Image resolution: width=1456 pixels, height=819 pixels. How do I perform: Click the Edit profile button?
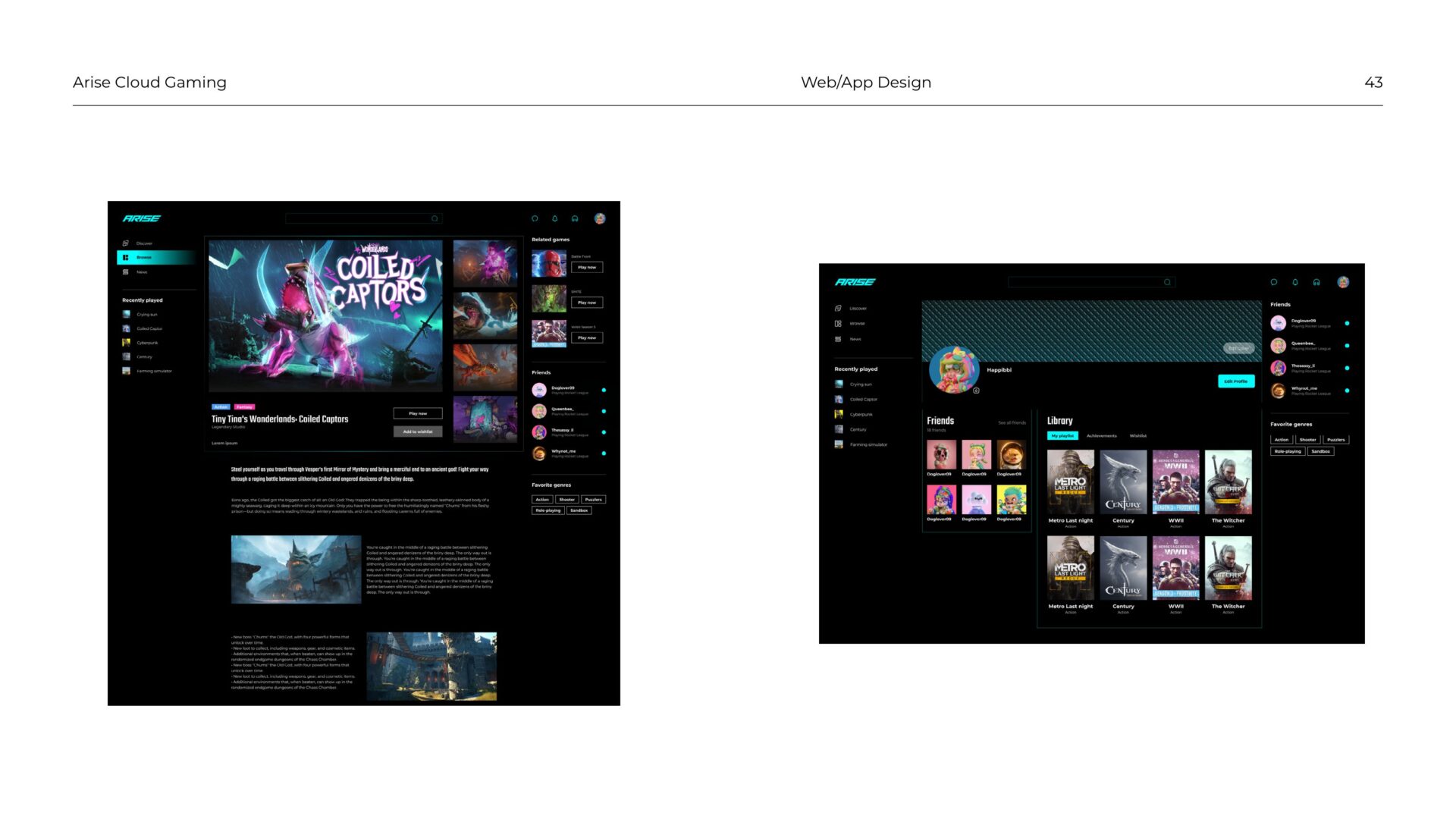1236,381
